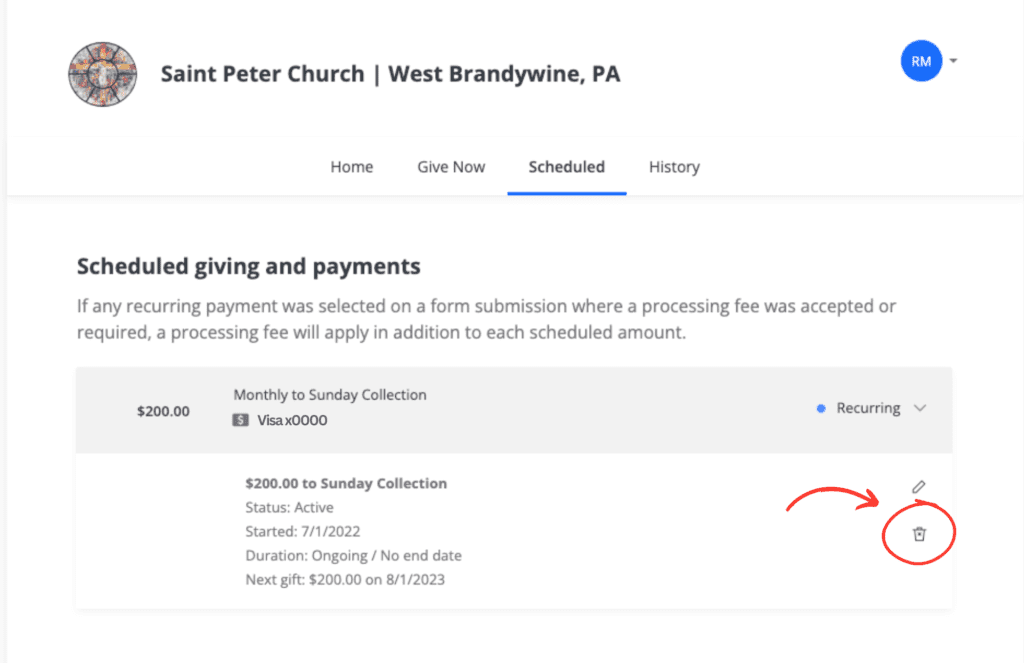Click the $200.00 to Sunday Collection heading

(x=346, y=483)
